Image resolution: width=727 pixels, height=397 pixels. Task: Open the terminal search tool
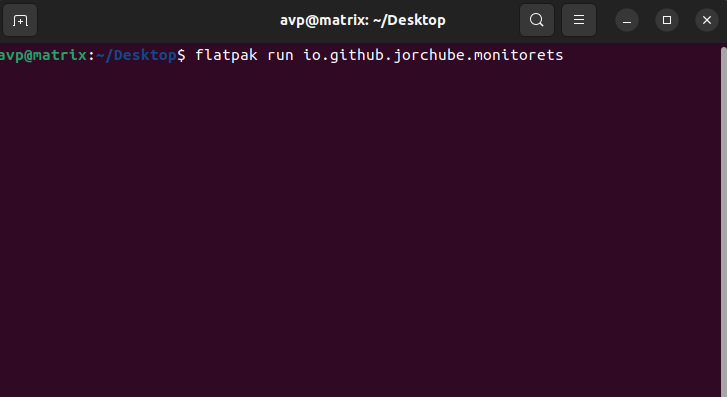point(536,20)
